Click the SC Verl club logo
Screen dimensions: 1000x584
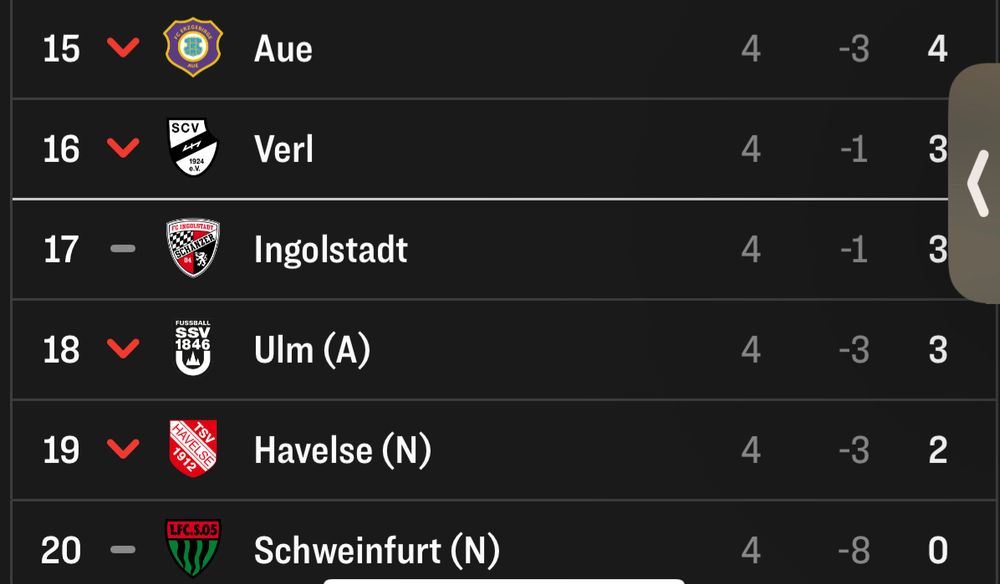(x=192, y=148)
